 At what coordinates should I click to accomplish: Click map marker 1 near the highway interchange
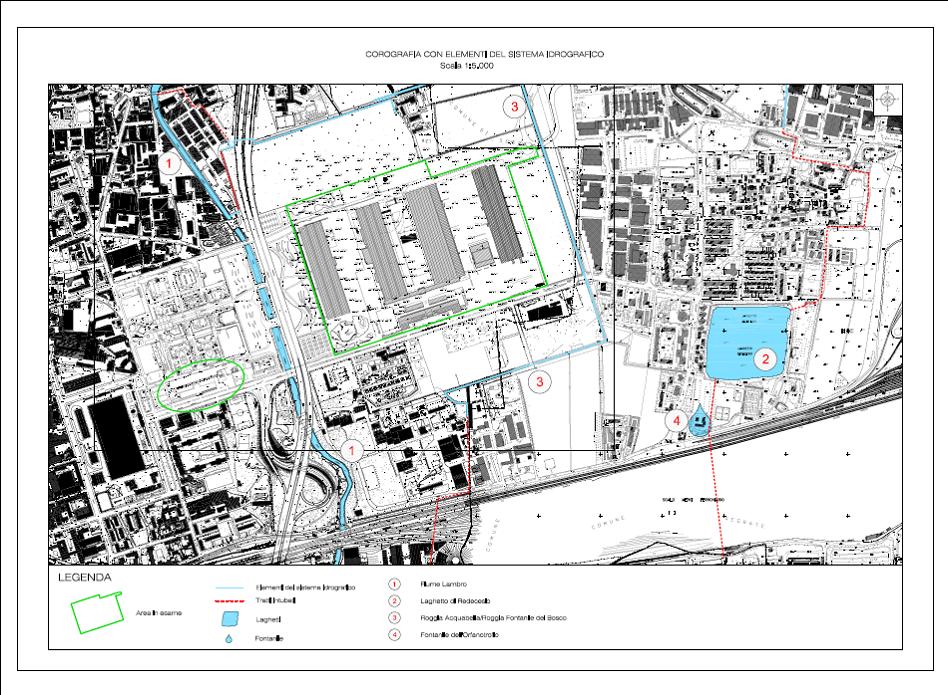pos(352,451)
